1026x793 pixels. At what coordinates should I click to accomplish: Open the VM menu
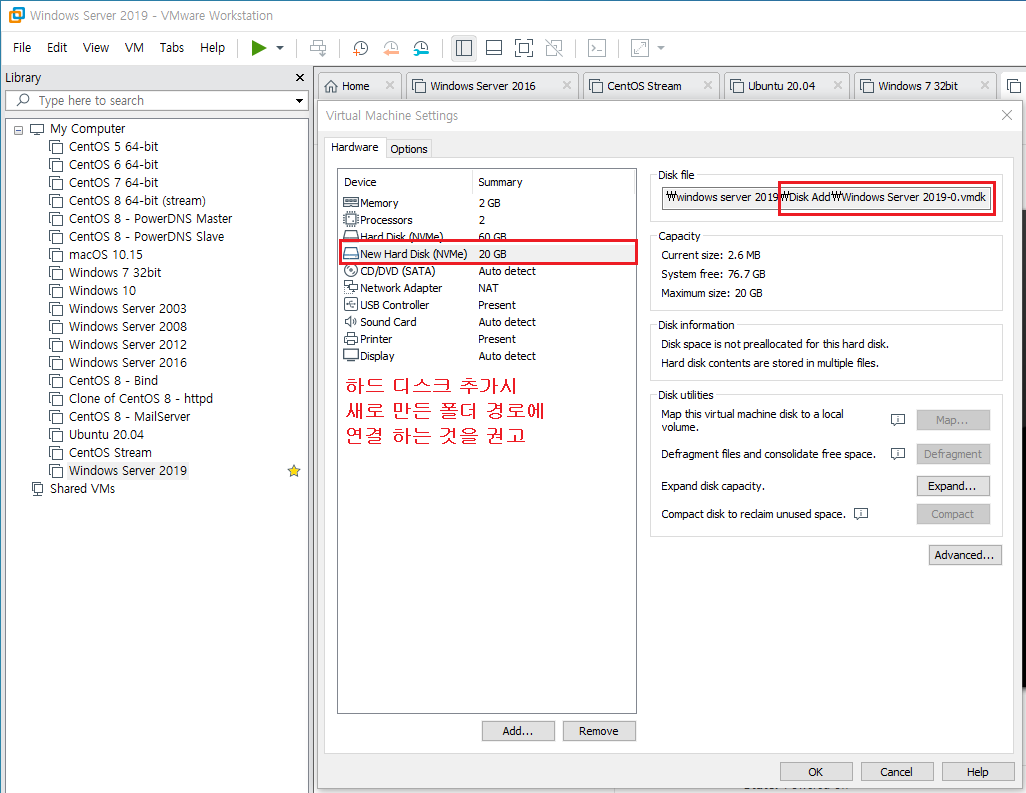134,48
